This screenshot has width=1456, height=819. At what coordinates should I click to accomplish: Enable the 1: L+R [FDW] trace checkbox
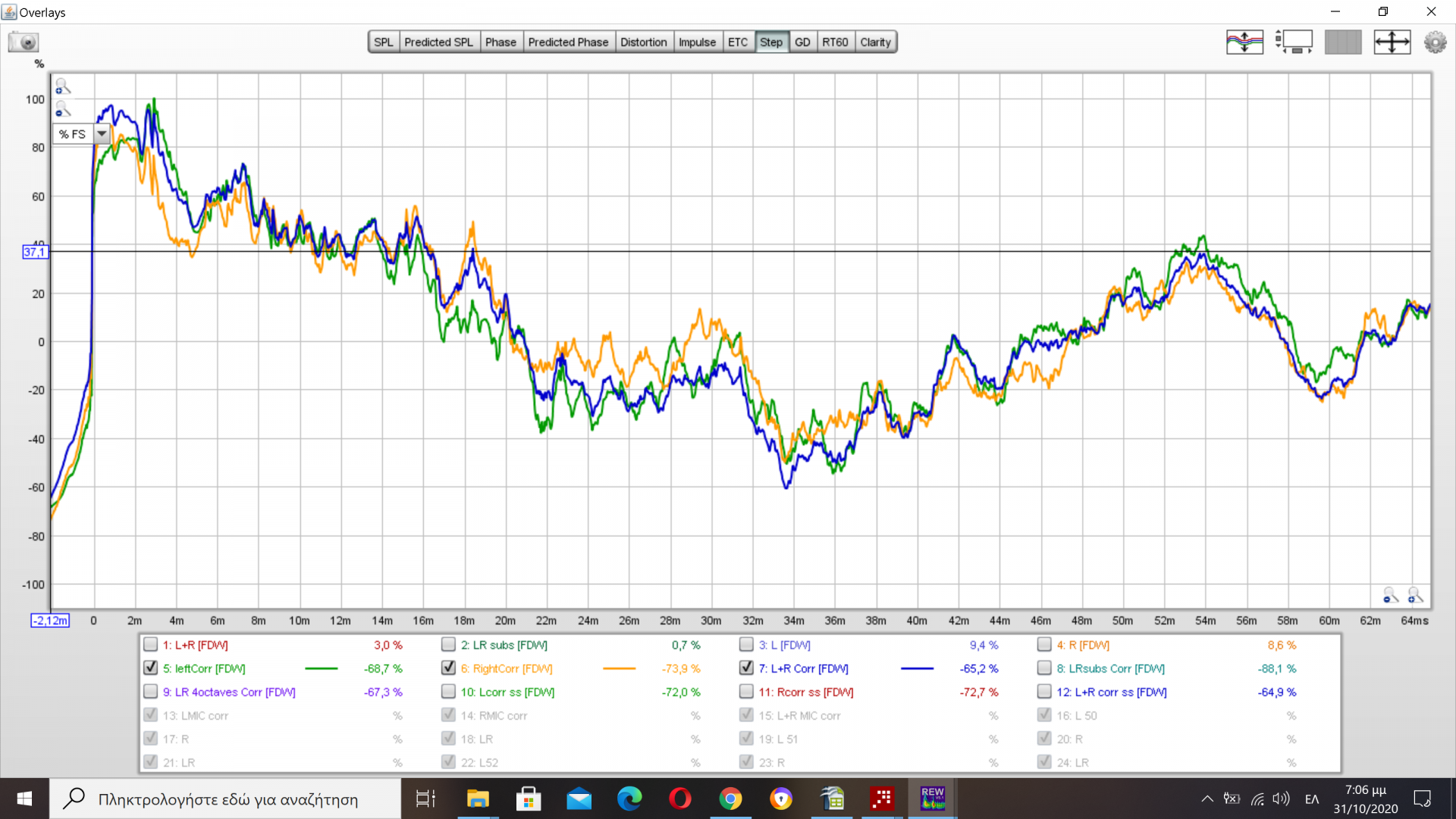150,645
